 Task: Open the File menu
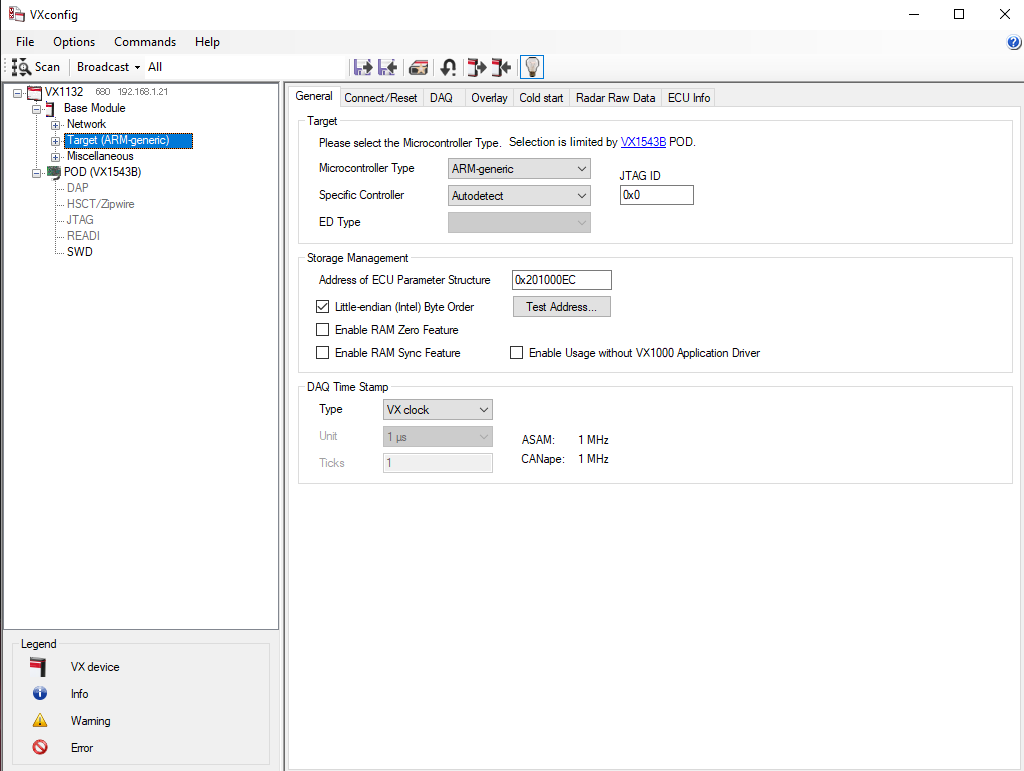(x=25, y=42)
